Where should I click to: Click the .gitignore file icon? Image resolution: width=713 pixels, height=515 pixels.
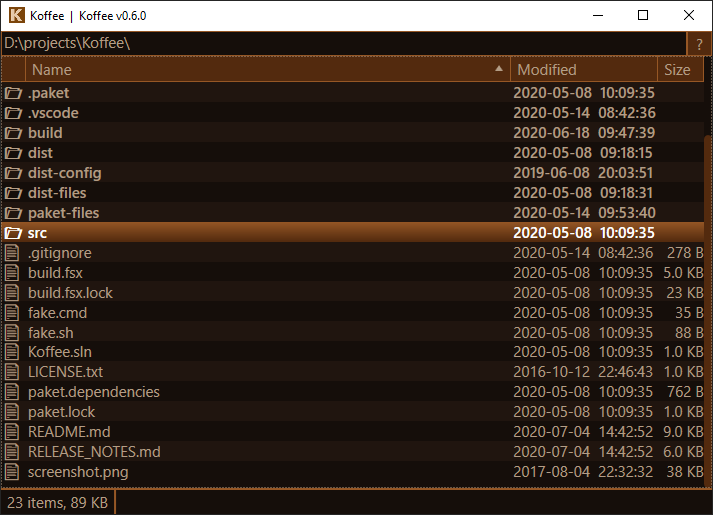pos(12,253)
